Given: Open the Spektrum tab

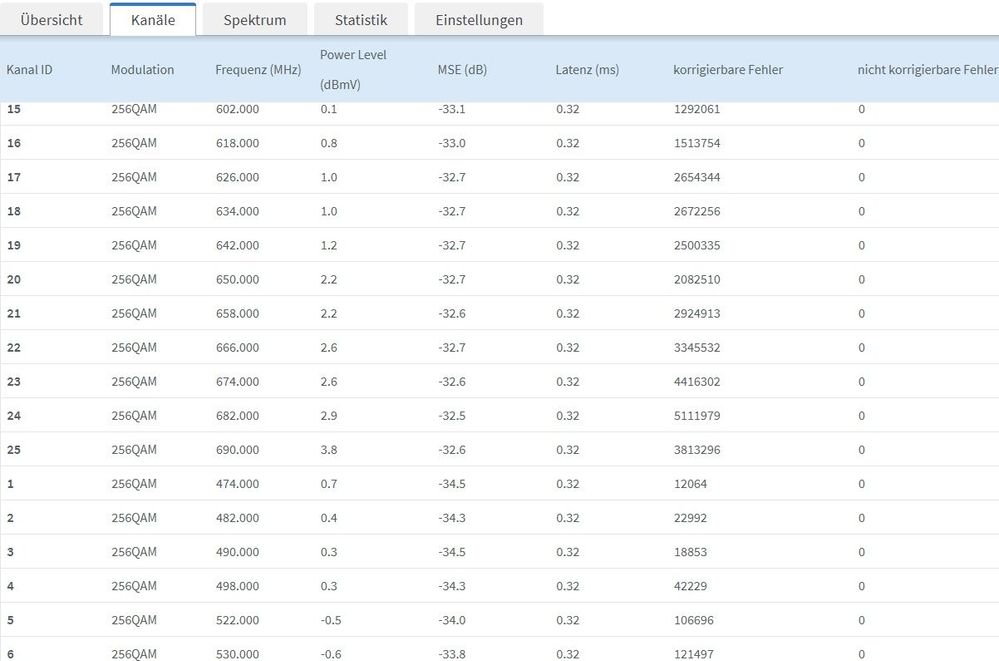Looking at the screenshot, I should (255, 20).
